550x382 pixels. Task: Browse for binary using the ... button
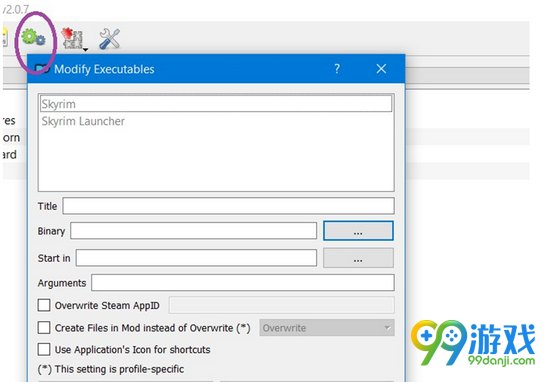(358, 231)
